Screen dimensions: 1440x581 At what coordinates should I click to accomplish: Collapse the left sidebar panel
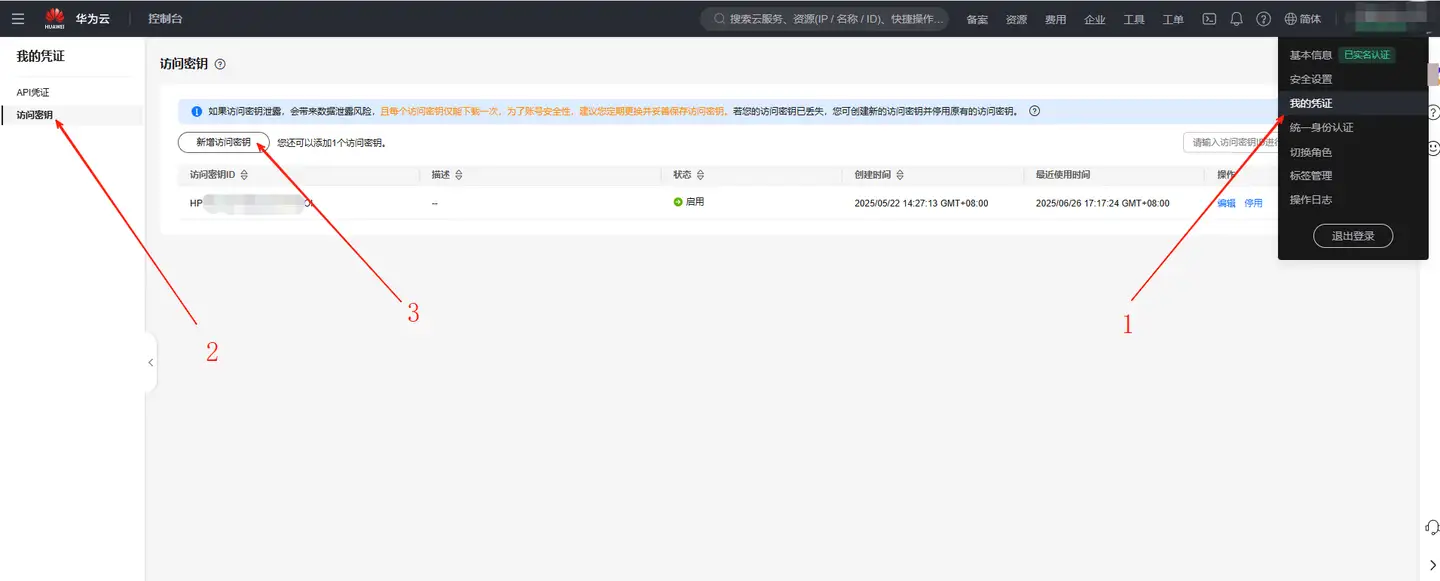pos(151,363)
